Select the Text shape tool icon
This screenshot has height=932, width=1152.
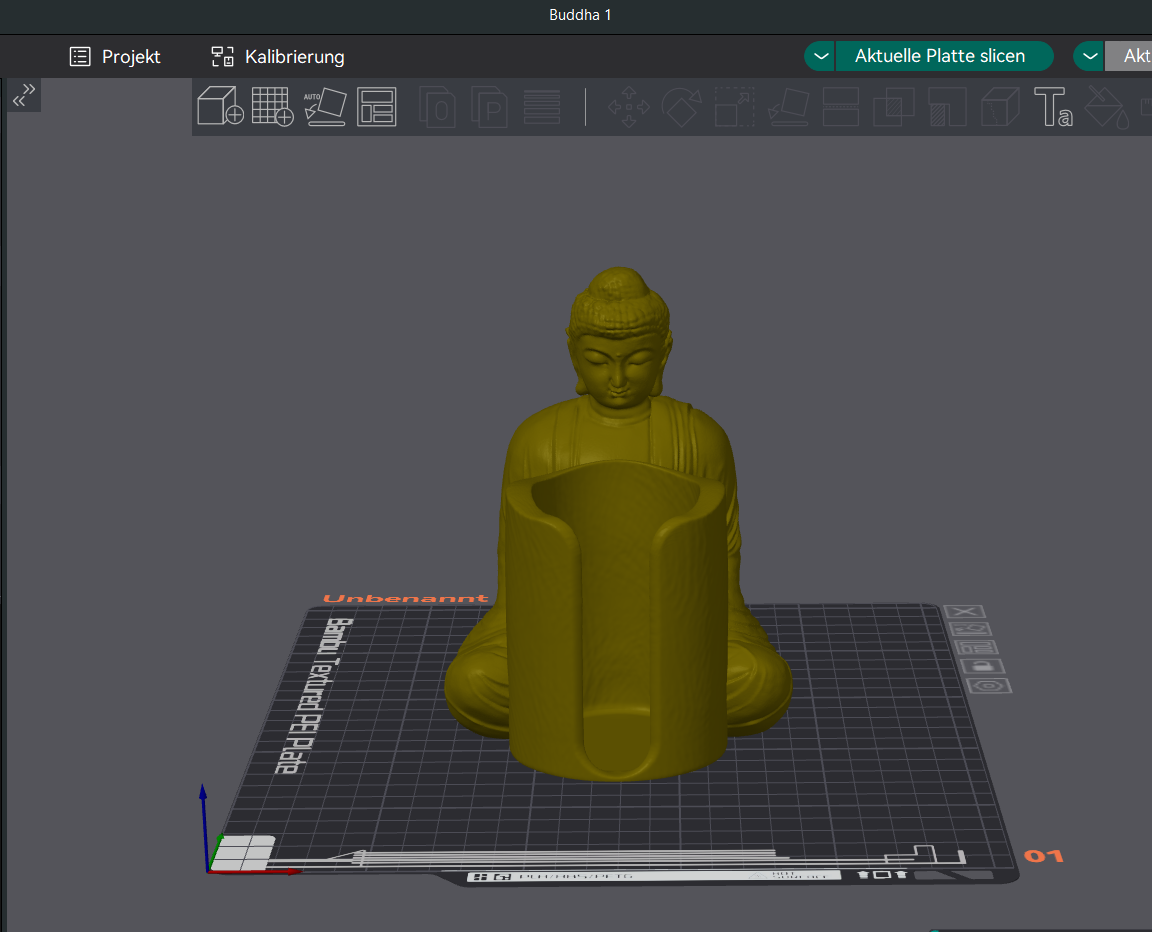pos(1053,106)
